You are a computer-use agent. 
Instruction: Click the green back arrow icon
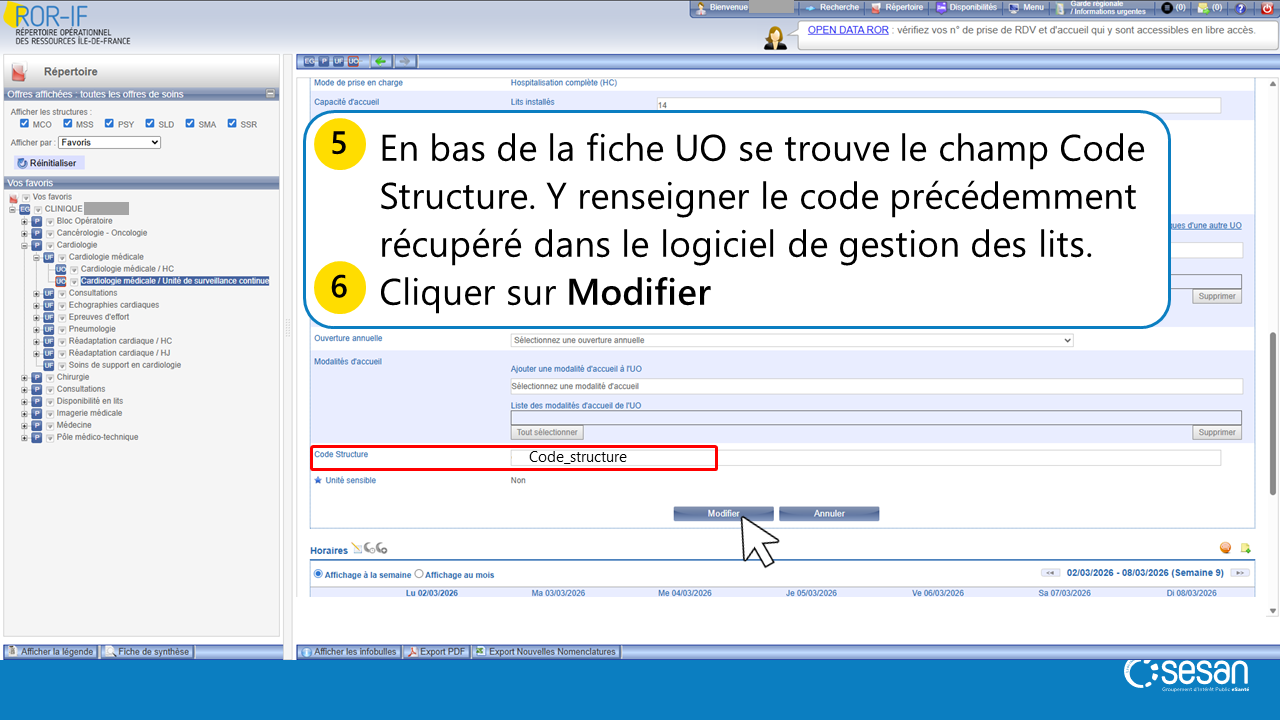[x=380, y=61]
